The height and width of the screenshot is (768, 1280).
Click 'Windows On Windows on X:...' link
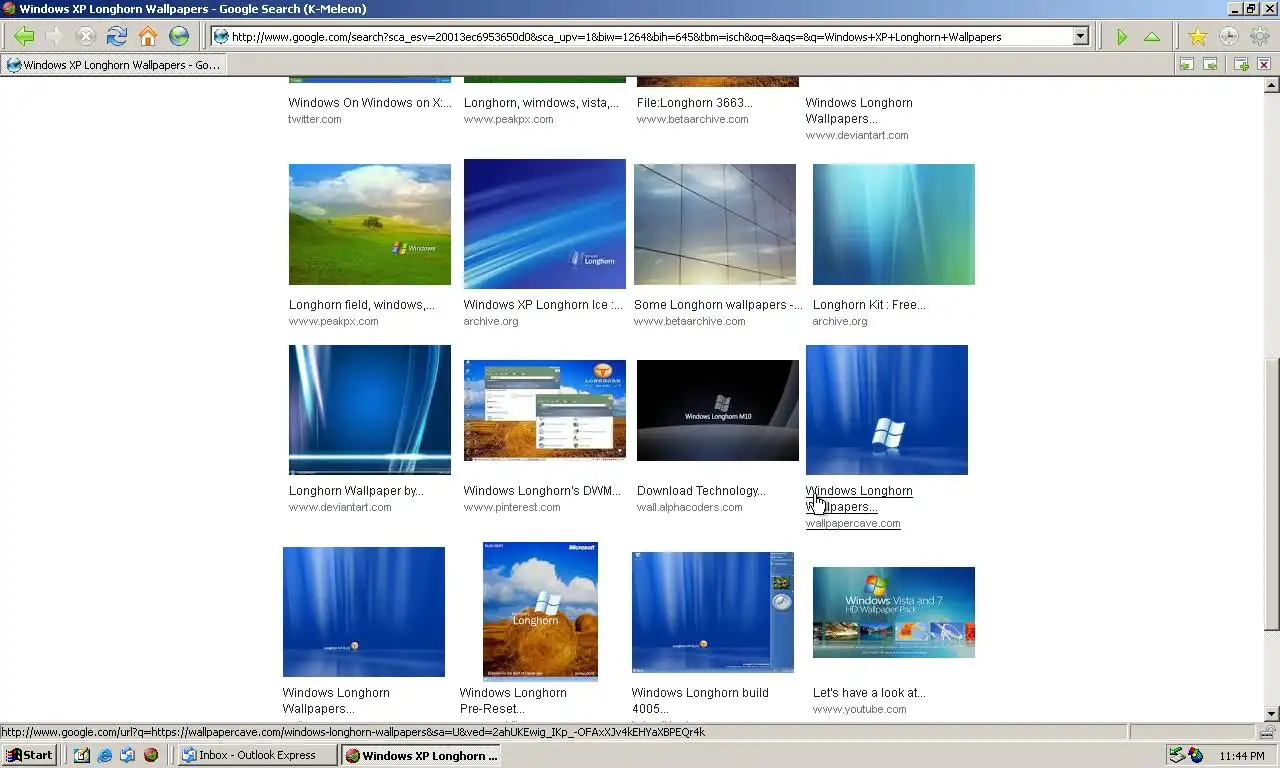point(370,103)
